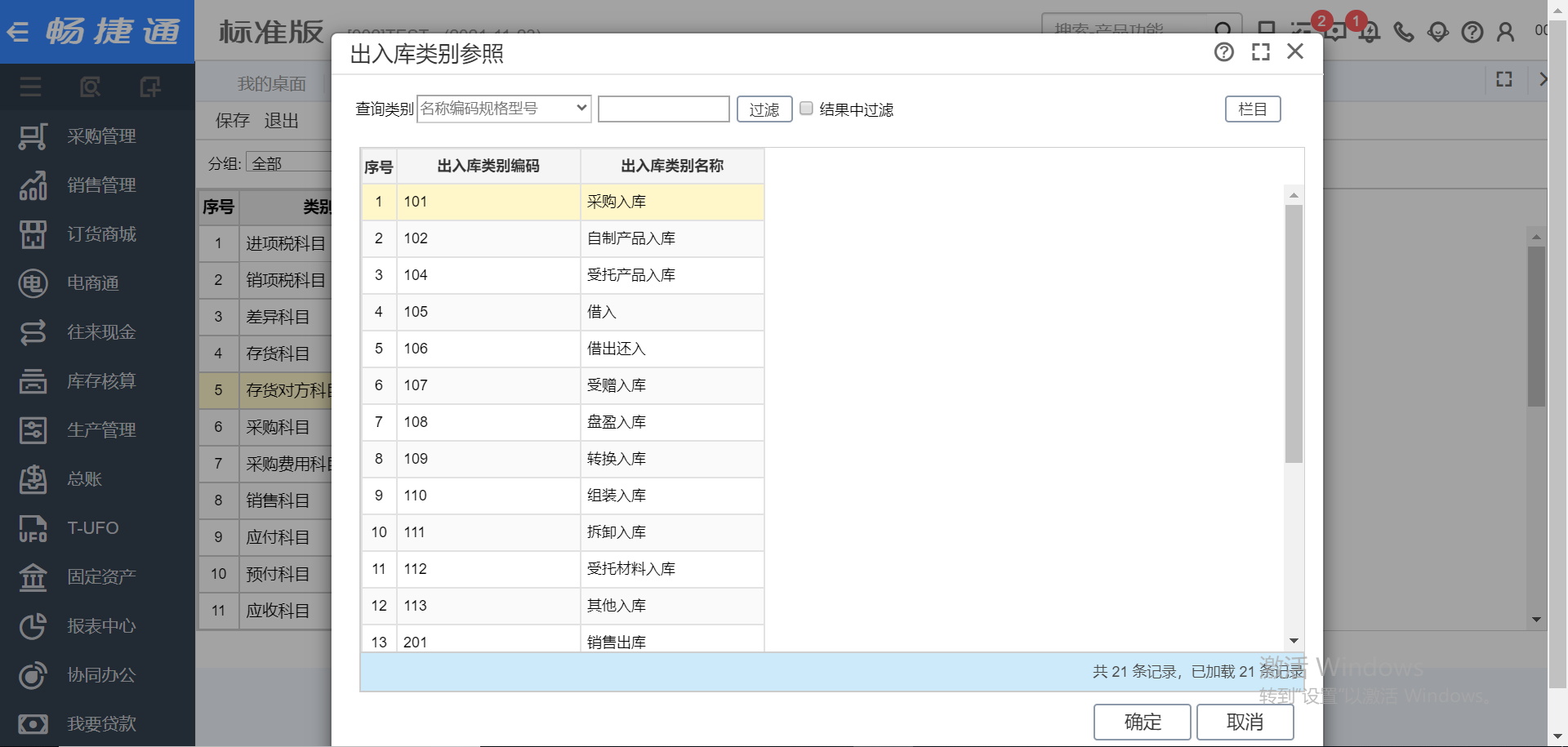Select 进项税科目 row in background table
This screenshot has height=747, width=1568.
coord(265,243)
